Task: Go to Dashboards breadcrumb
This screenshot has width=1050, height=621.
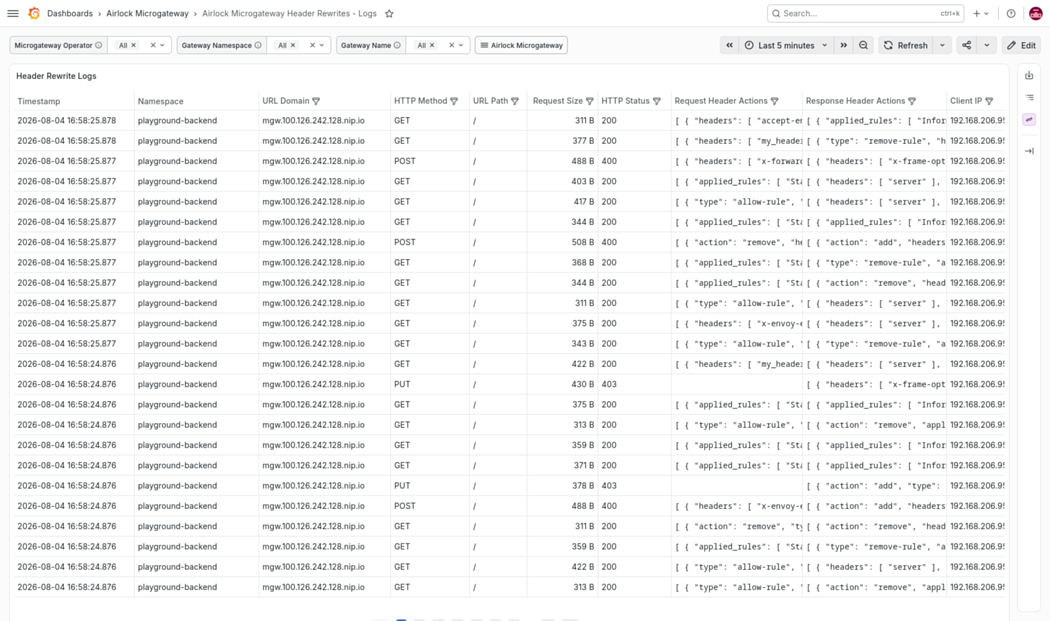Action: [x=70, y=13]
